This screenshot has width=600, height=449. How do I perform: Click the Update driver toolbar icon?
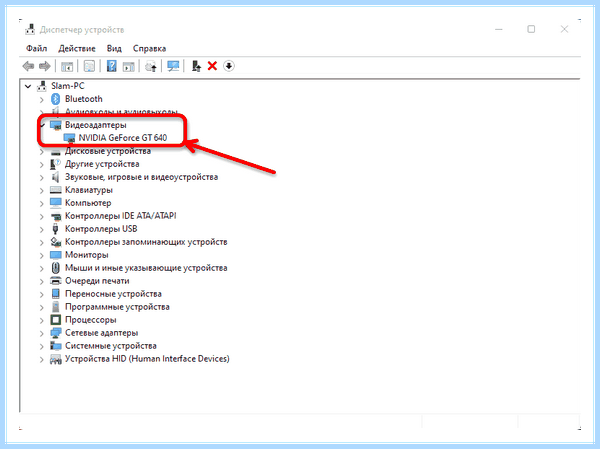pos(151,66)
